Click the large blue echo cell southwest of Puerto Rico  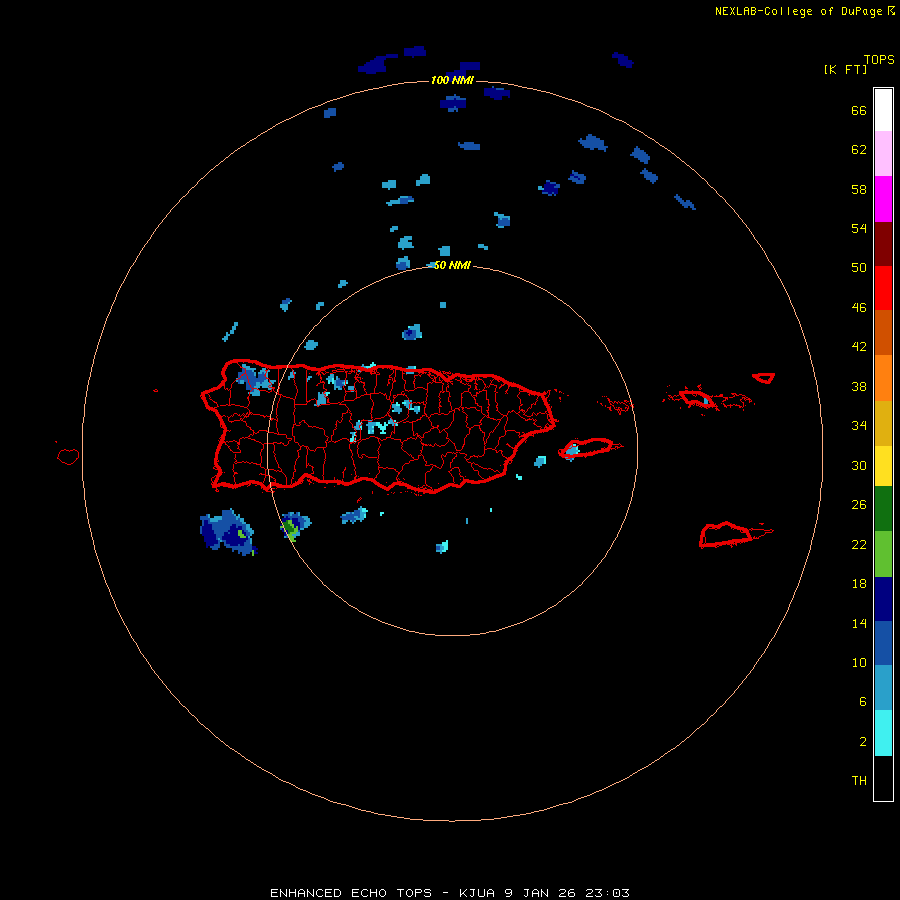click(x=228, y=532)
